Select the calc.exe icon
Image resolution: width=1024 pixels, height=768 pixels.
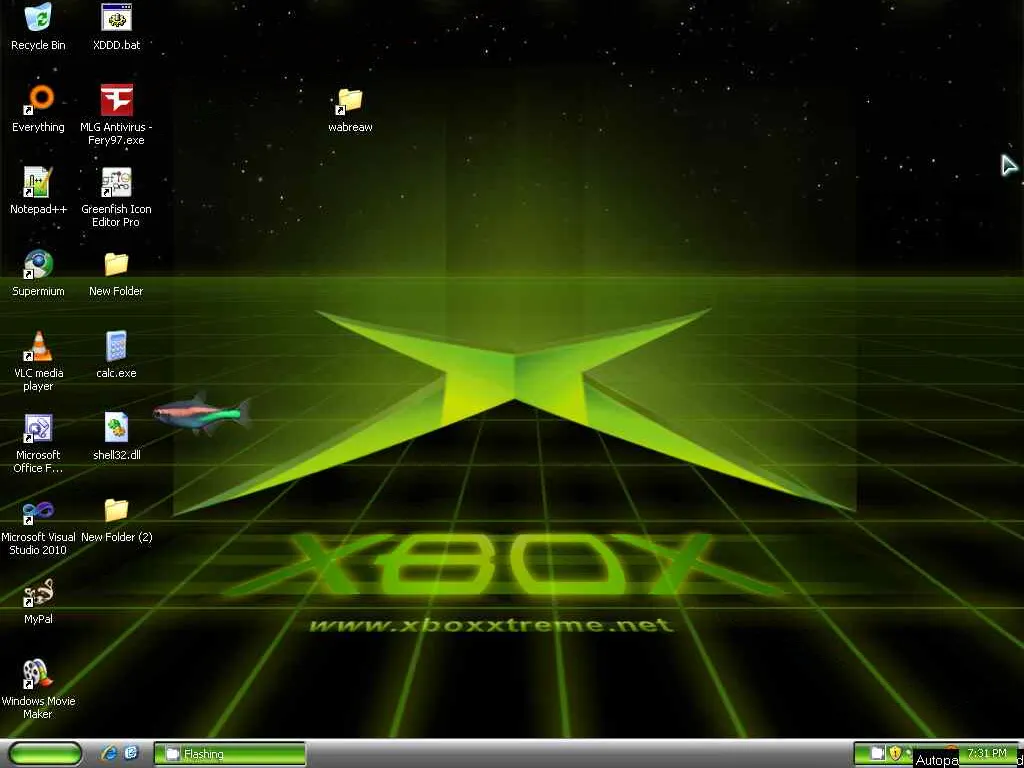coord(116,346)
